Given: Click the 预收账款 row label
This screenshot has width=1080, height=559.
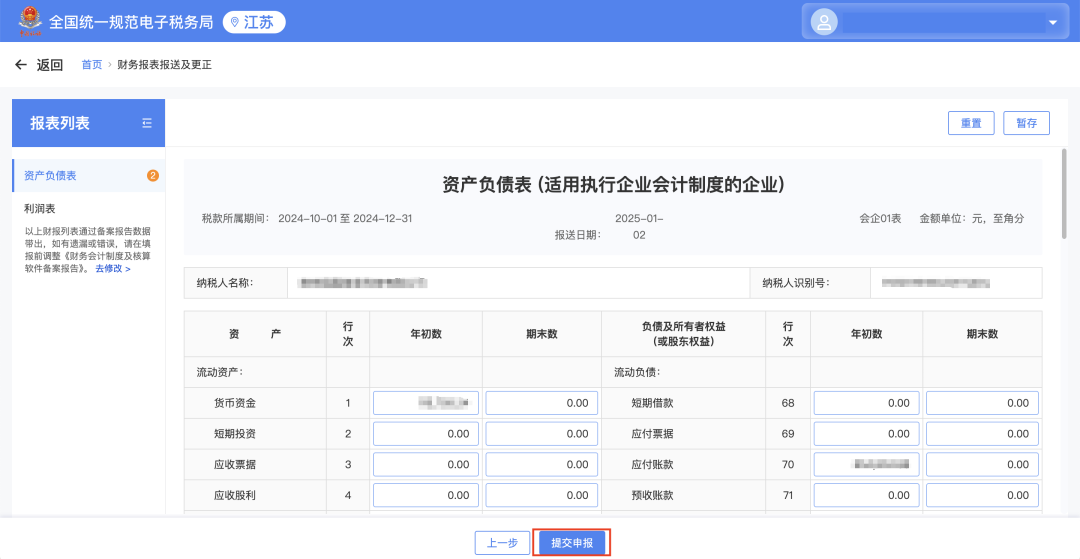Looking at the screenshot, I should click(652, 495).
